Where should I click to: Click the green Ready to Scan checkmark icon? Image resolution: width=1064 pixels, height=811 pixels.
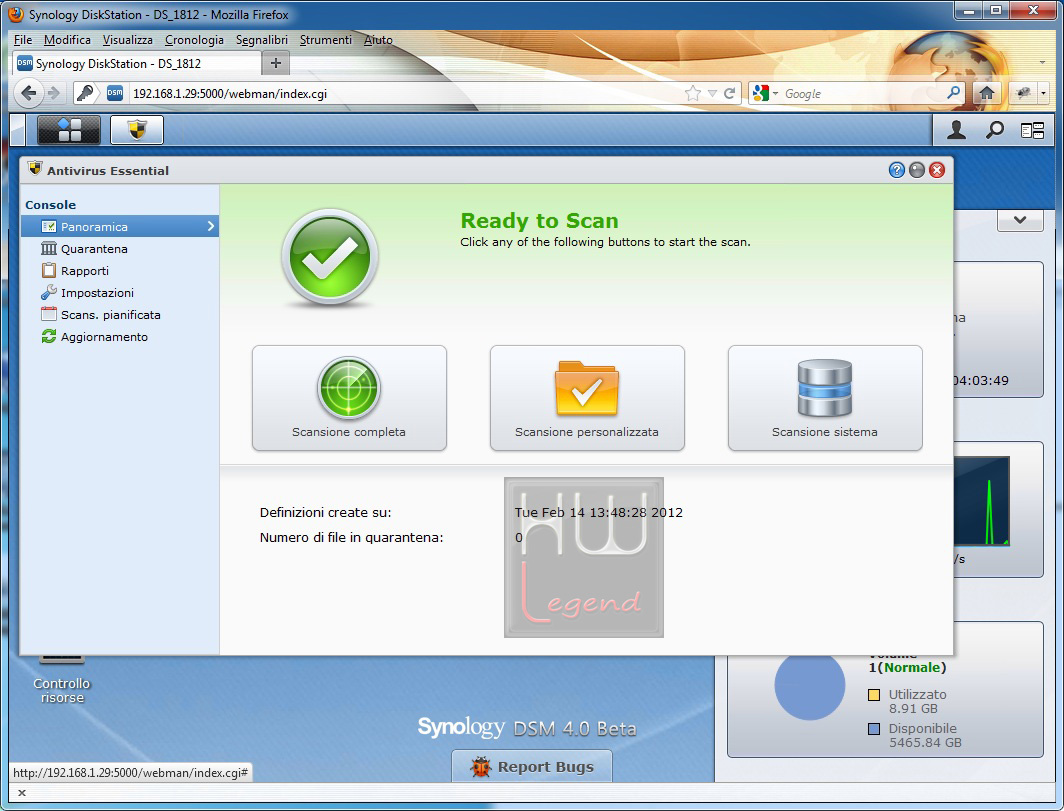[x=330, y=257]
